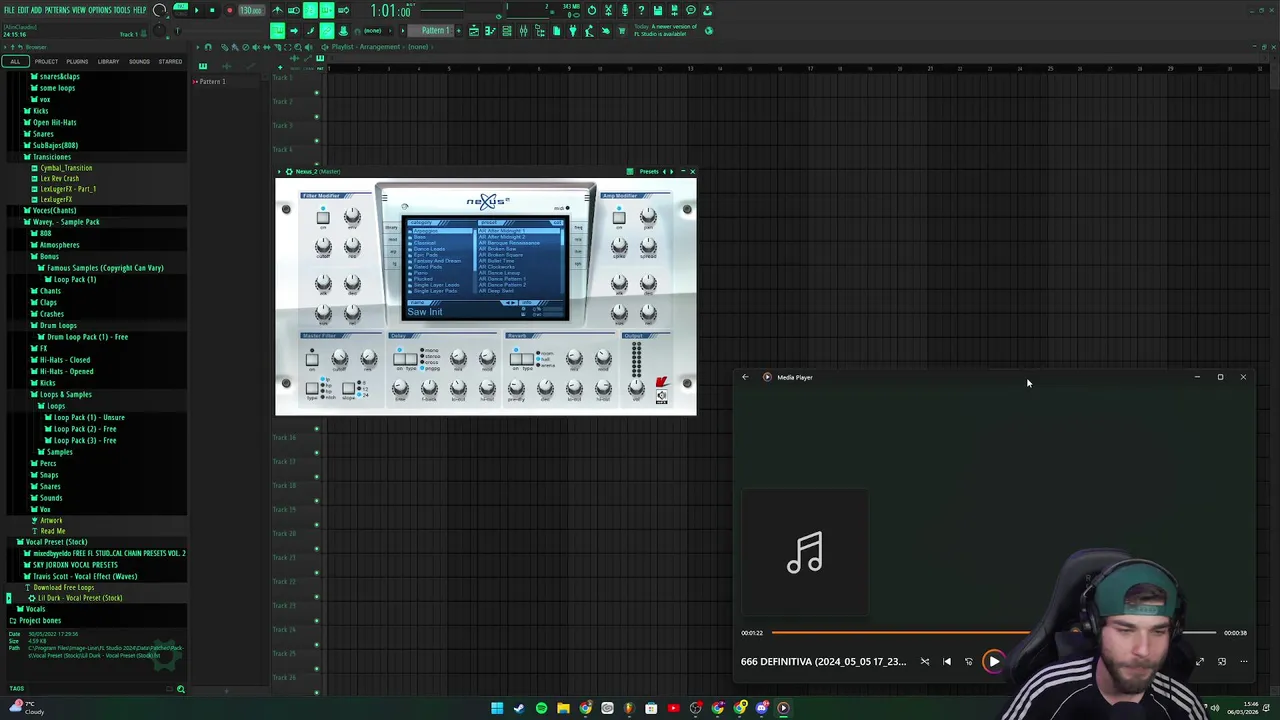Image resolution: width=1280 pixels, height=720 pixels.
Task: Open the mixer from toolbar
Action: pos(523,31)
